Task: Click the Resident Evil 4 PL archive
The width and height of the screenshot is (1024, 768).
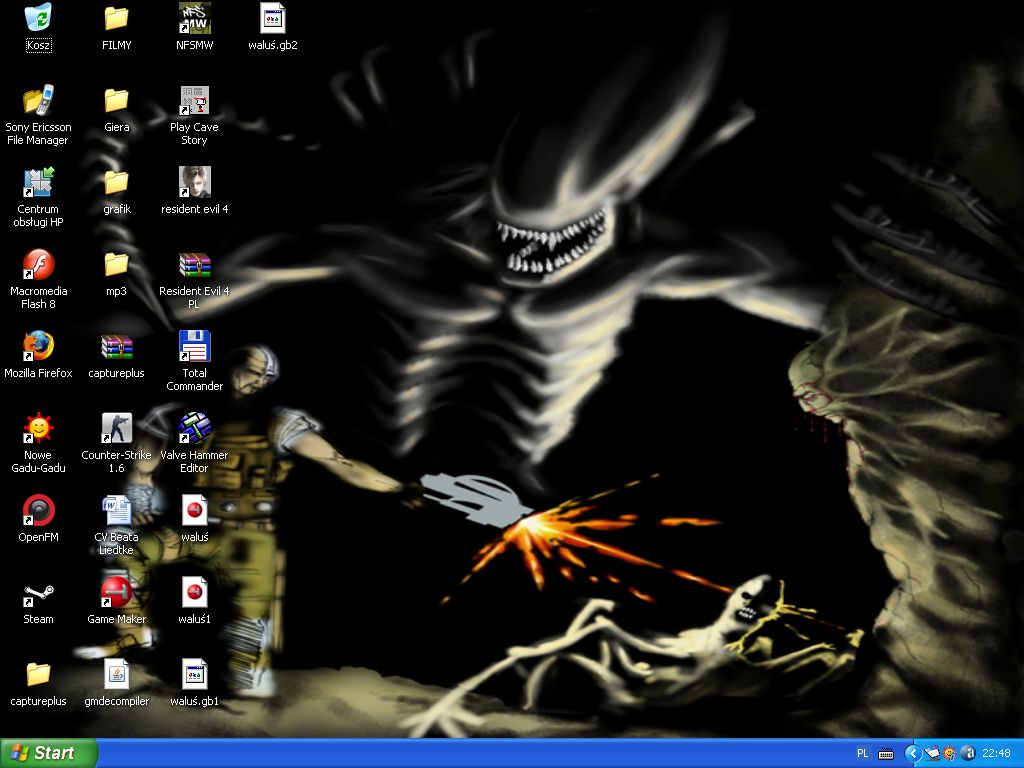Action: [x=194, y=264]
